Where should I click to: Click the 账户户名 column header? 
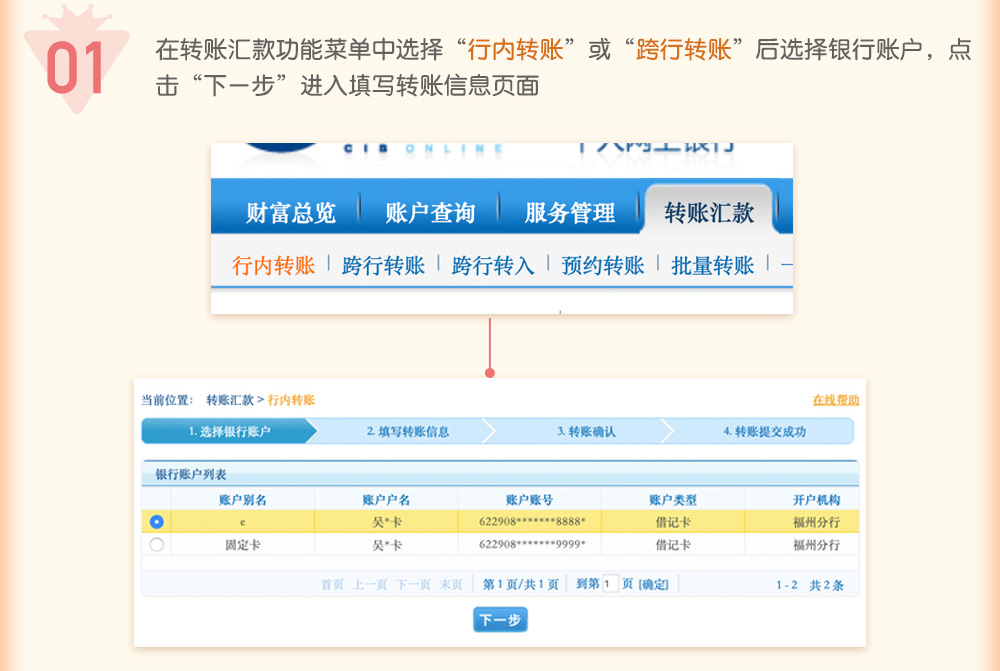[x=386, y=499]
